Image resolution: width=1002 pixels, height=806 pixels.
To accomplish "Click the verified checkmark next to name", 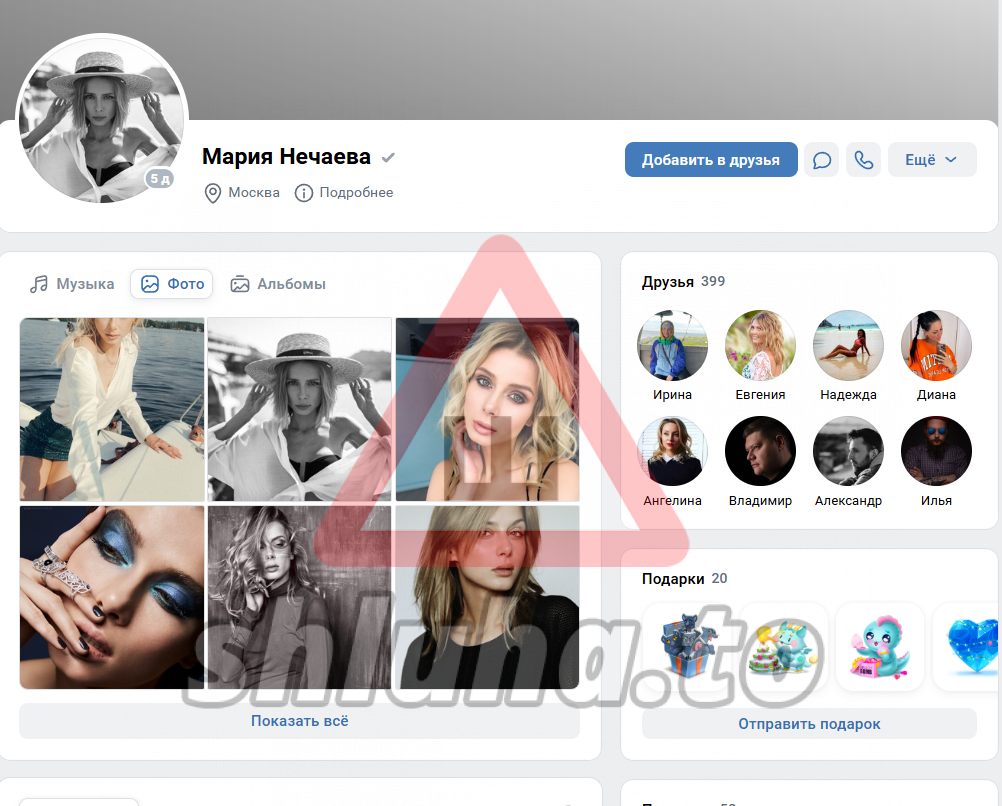I will pos(388,158).
